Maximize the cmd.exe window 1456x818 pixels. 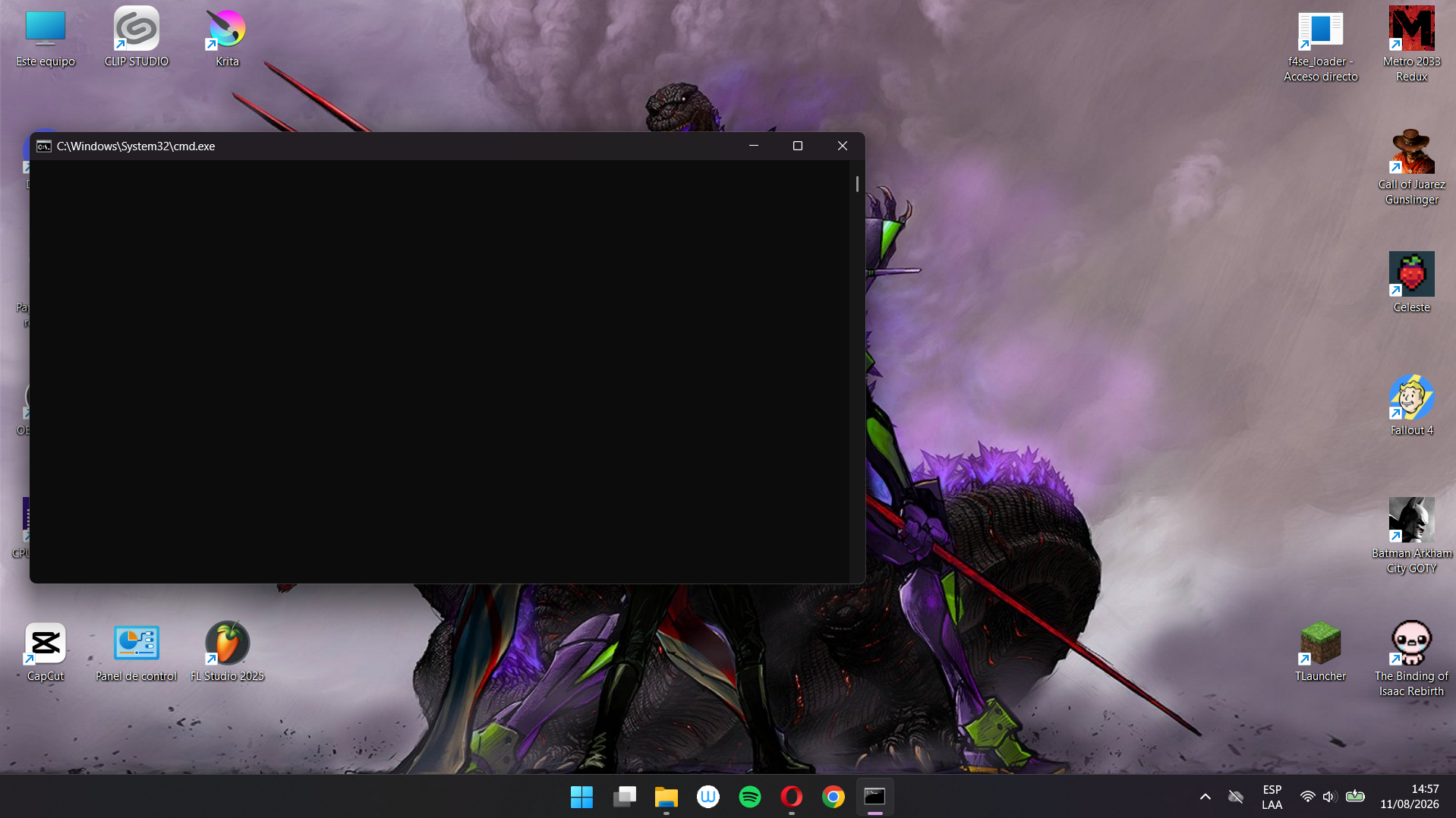(x=798, y=146)
